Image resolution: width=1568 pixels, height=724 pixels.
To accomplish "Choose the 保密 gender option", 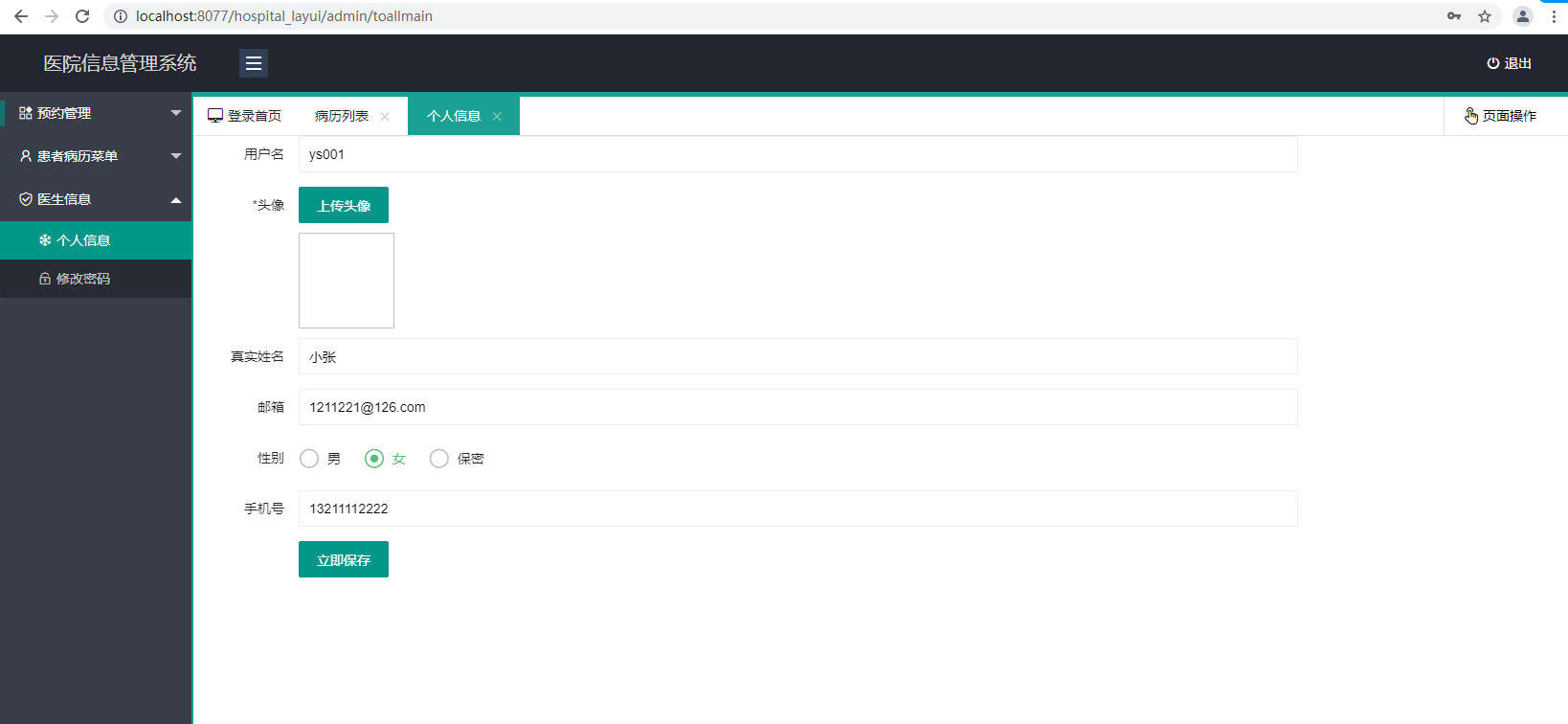I will pos(439,459).
